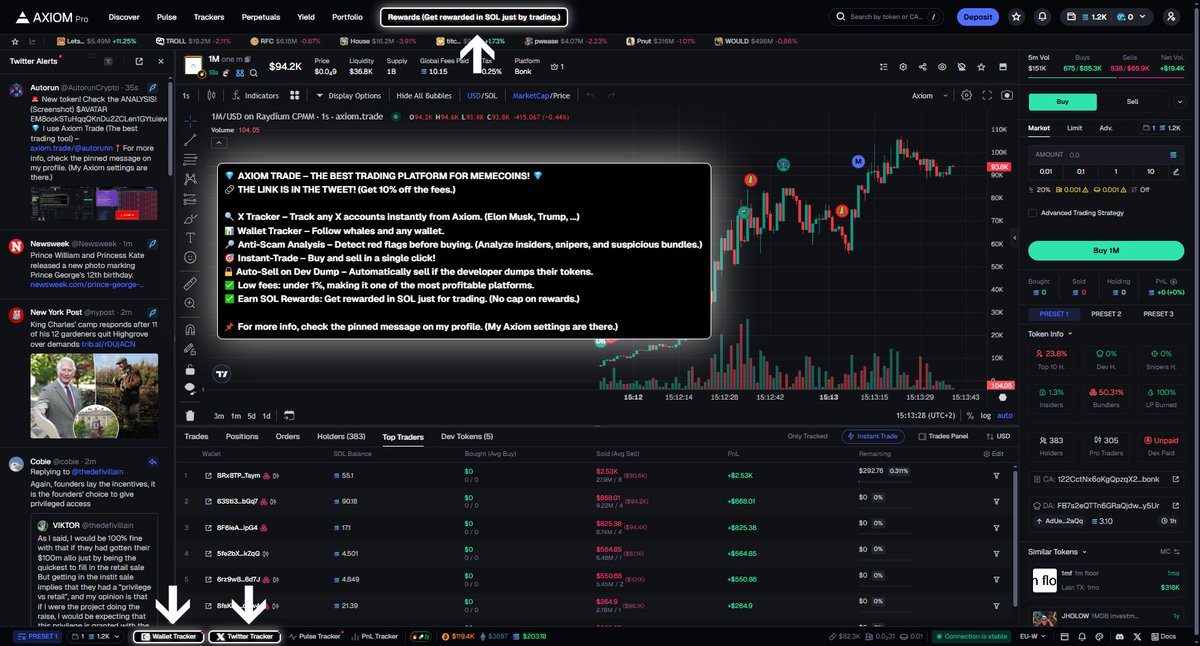Enable Advanced Trading Strategy checkbox
The image size is (1200, 646).
tap(1033, 212)
